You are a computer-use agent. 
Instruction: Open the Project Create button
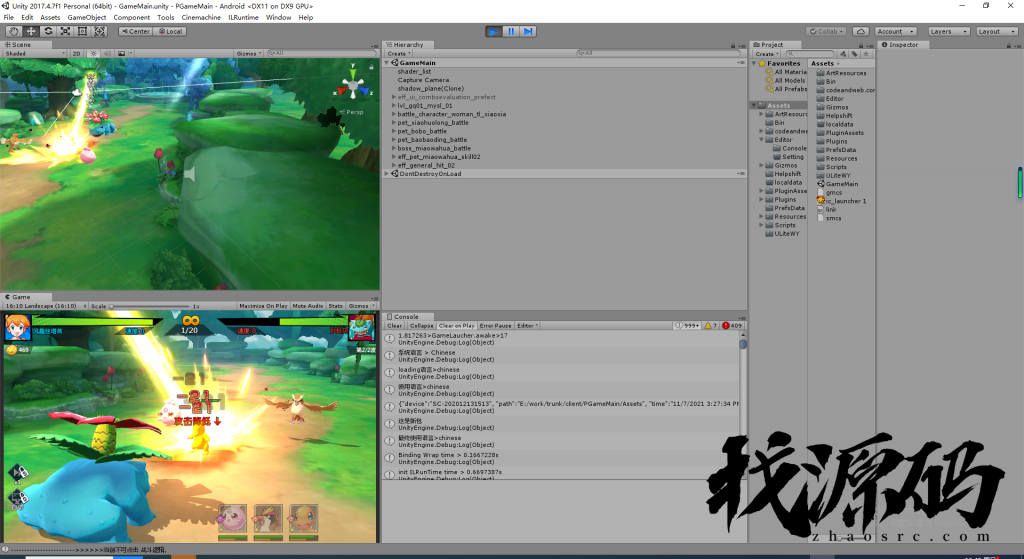(767, 54)
